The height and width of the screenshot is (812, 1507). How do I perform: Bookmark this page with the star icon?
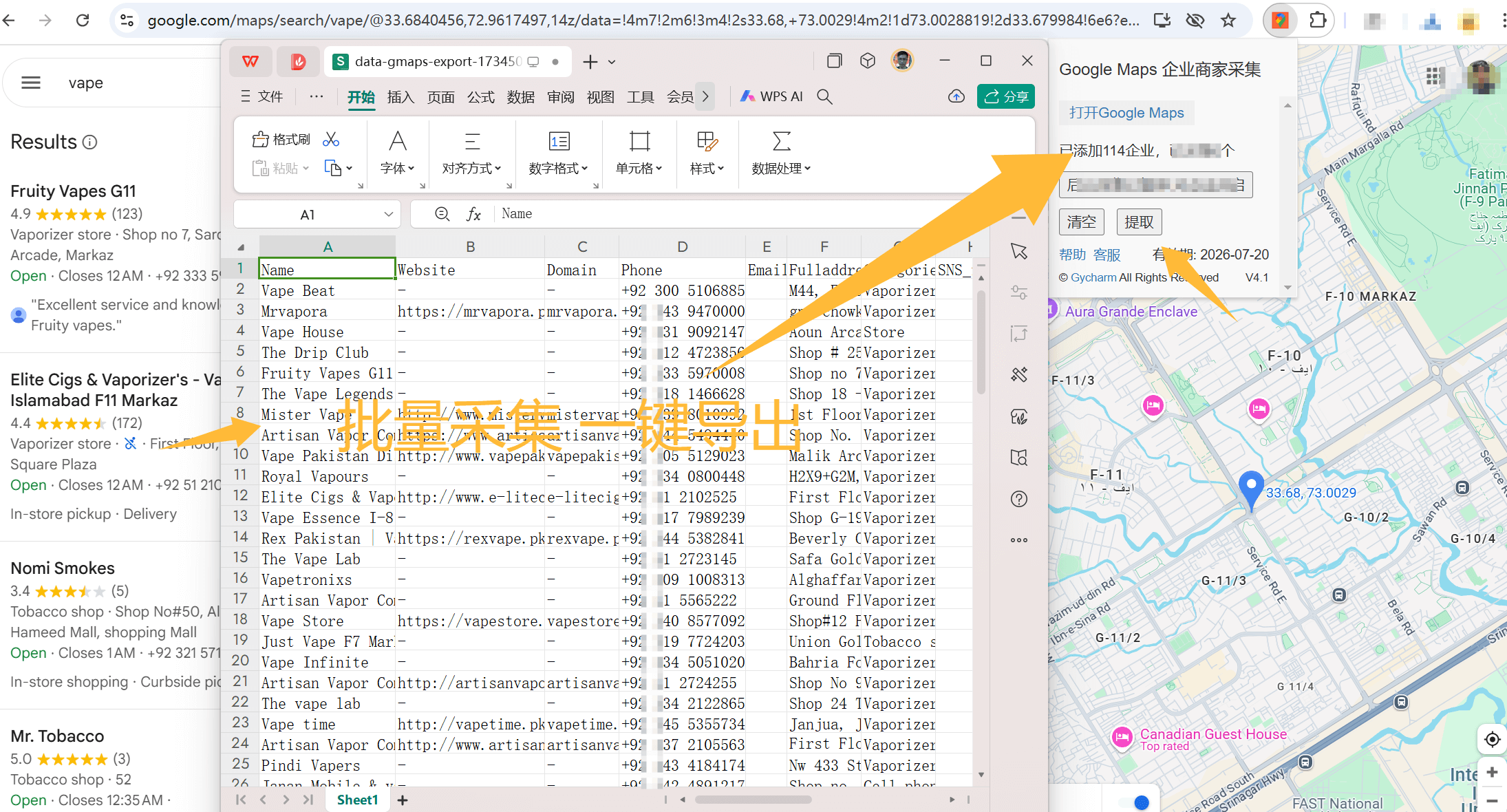coord(1228,20)
